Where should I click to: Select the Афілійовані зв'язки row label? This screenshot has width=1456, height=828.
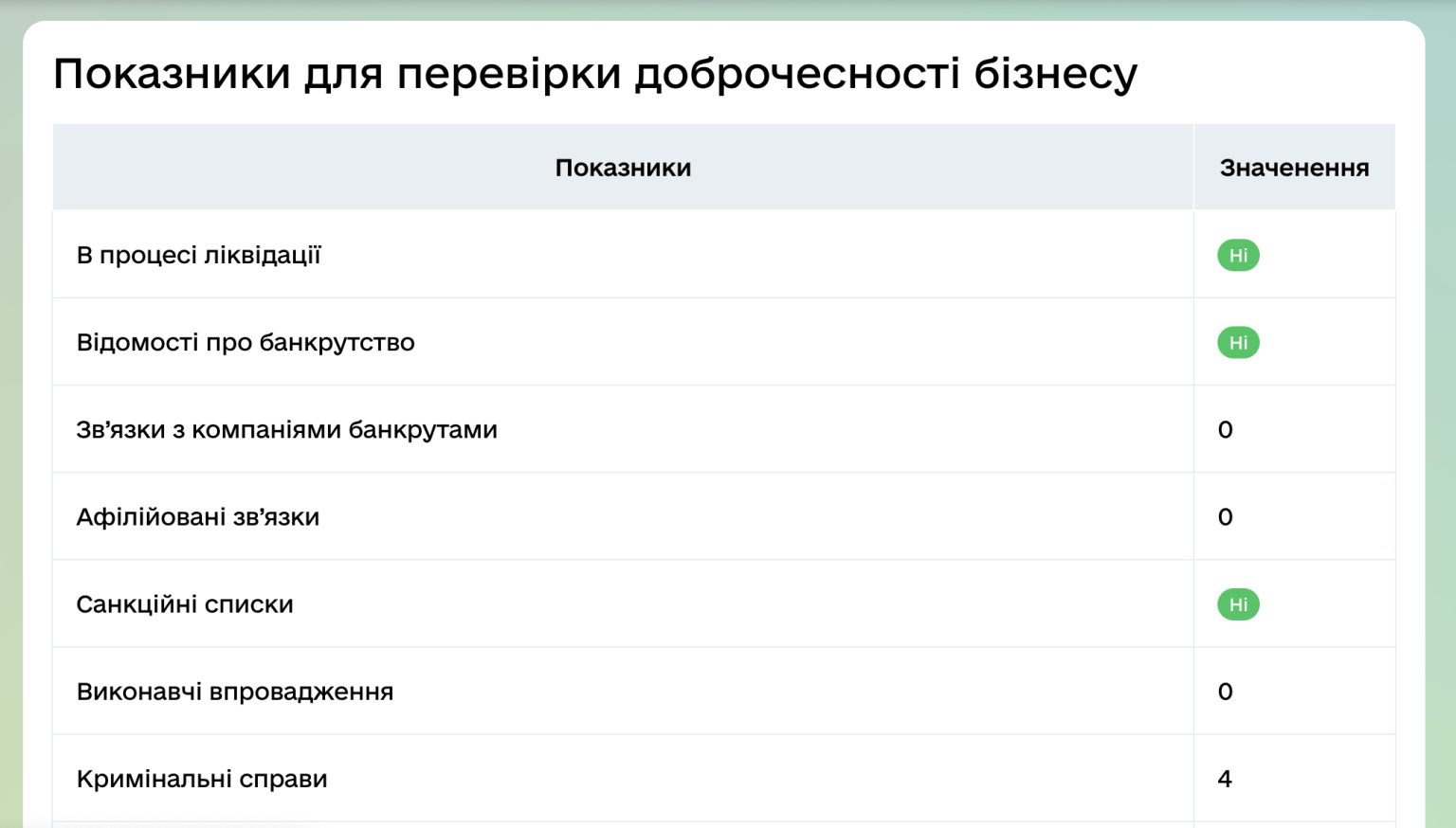point(198,517)
